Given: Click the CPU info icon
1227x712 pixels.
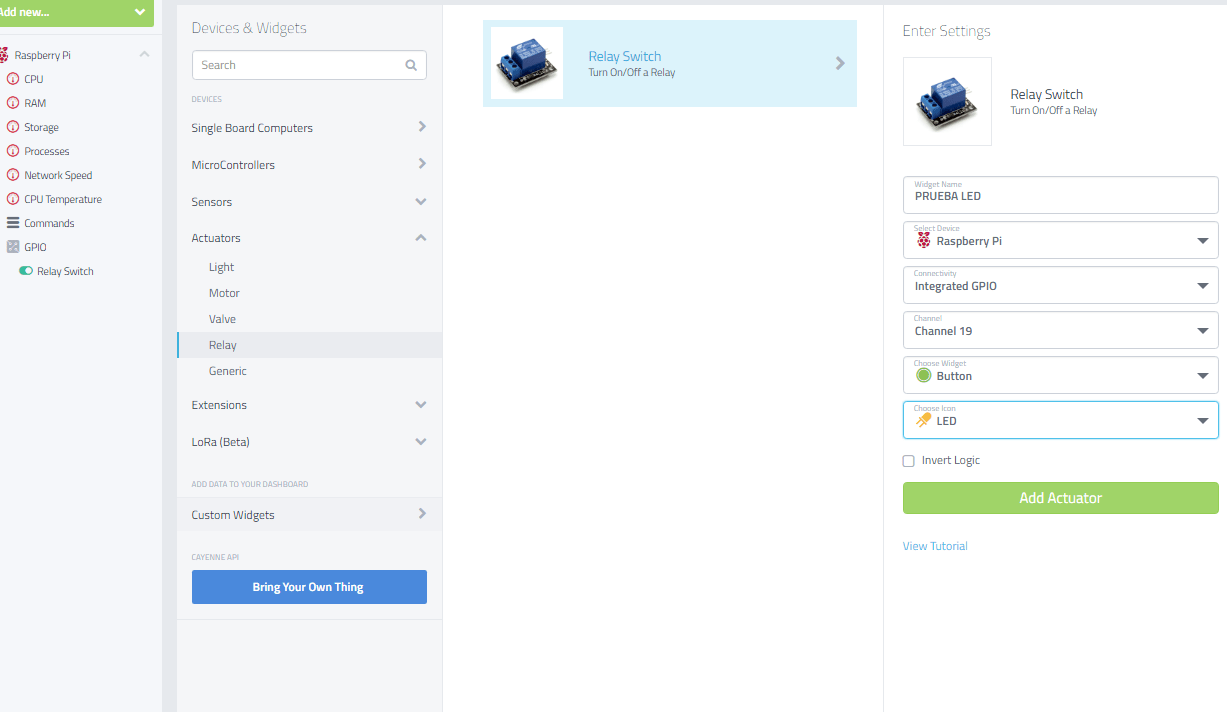Looking at the screenshot, I should tap(13, 79).
